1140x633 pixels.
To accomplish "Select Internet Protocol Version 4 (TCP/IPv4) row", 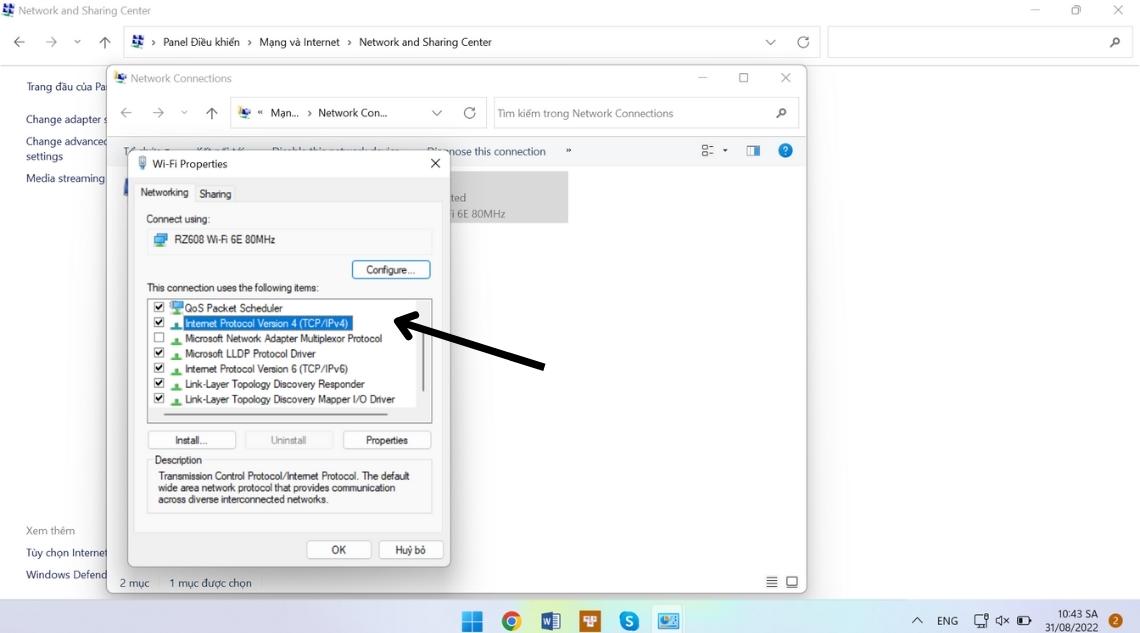I will [x=268, y=323].
